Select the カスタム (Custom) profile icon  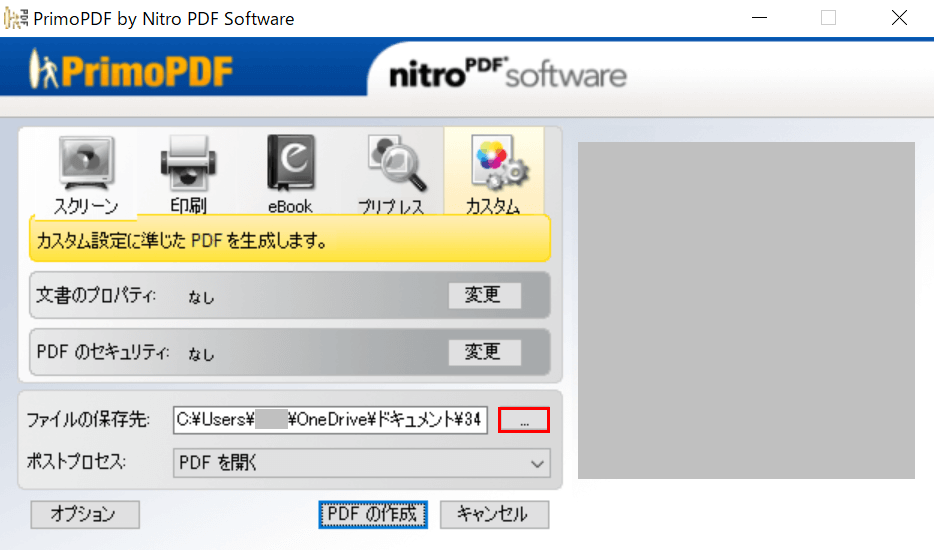(x=493, y=173)
